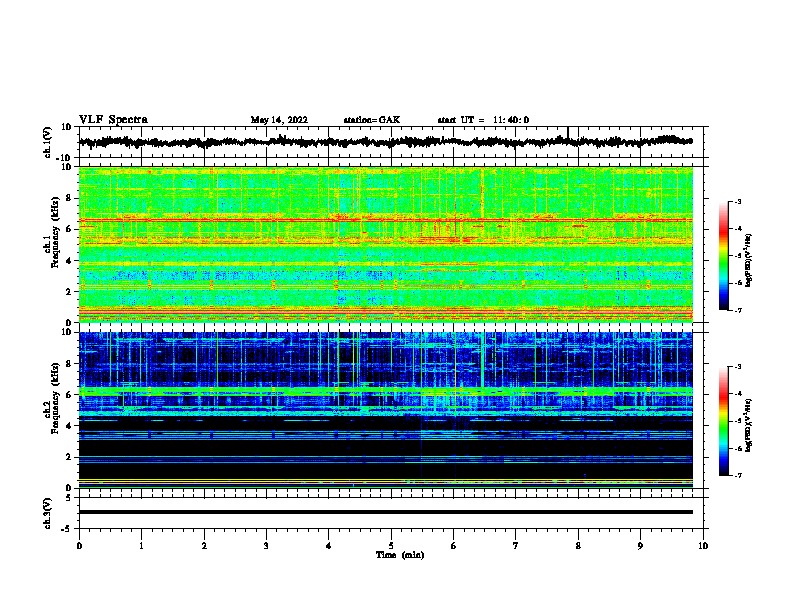Click the time axis tick label "1"
This screenshot has width=792, height=612.
(141, 546)
